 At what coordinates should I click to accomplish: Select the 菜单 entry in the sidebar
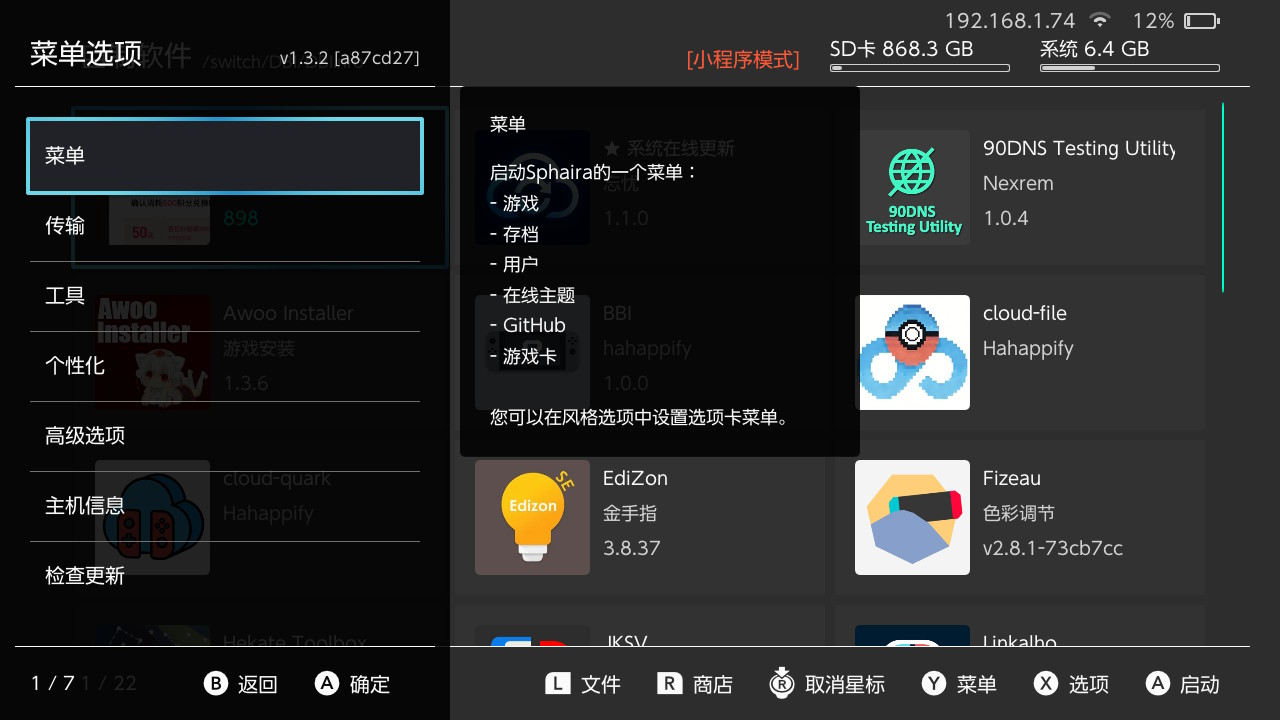(x=225, y=156)
